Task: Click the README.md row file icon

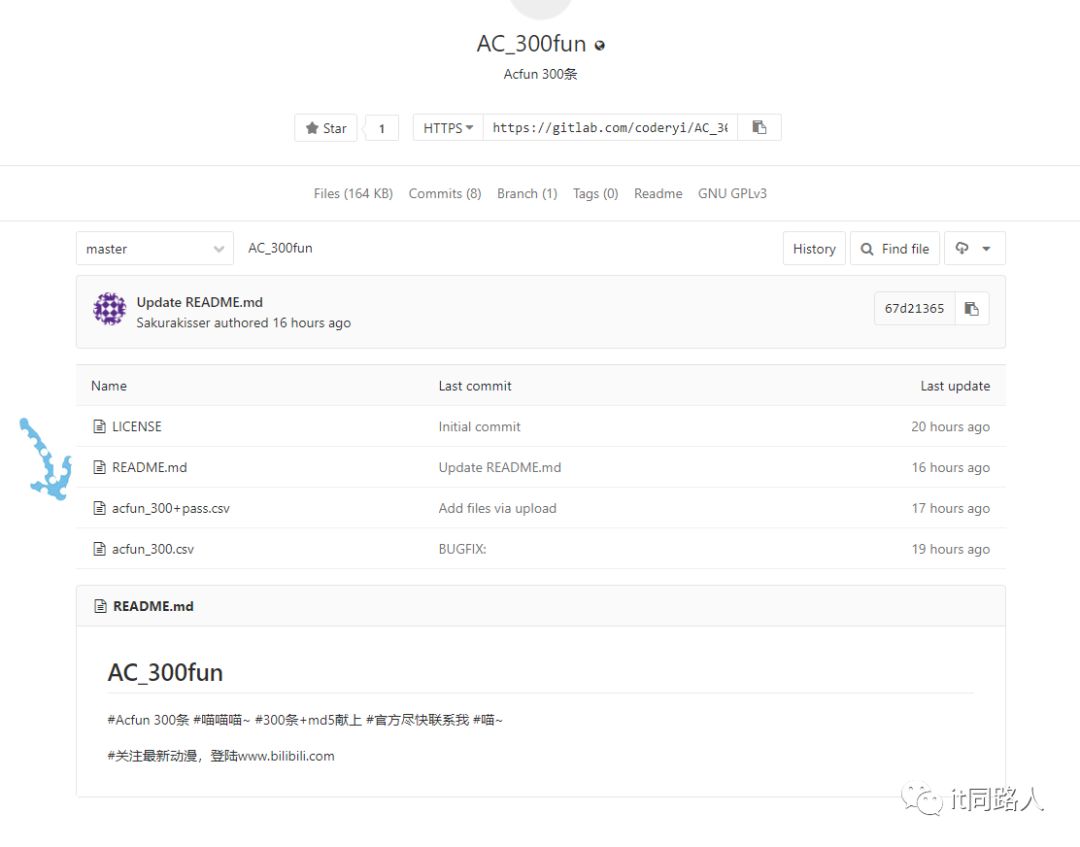Action: [x=100, y=467]
